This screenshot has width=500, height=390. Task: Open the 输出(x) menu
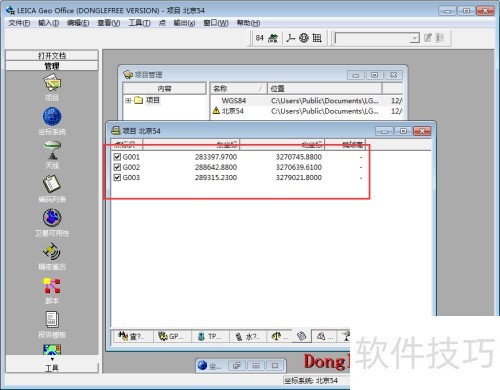point(184,23)
